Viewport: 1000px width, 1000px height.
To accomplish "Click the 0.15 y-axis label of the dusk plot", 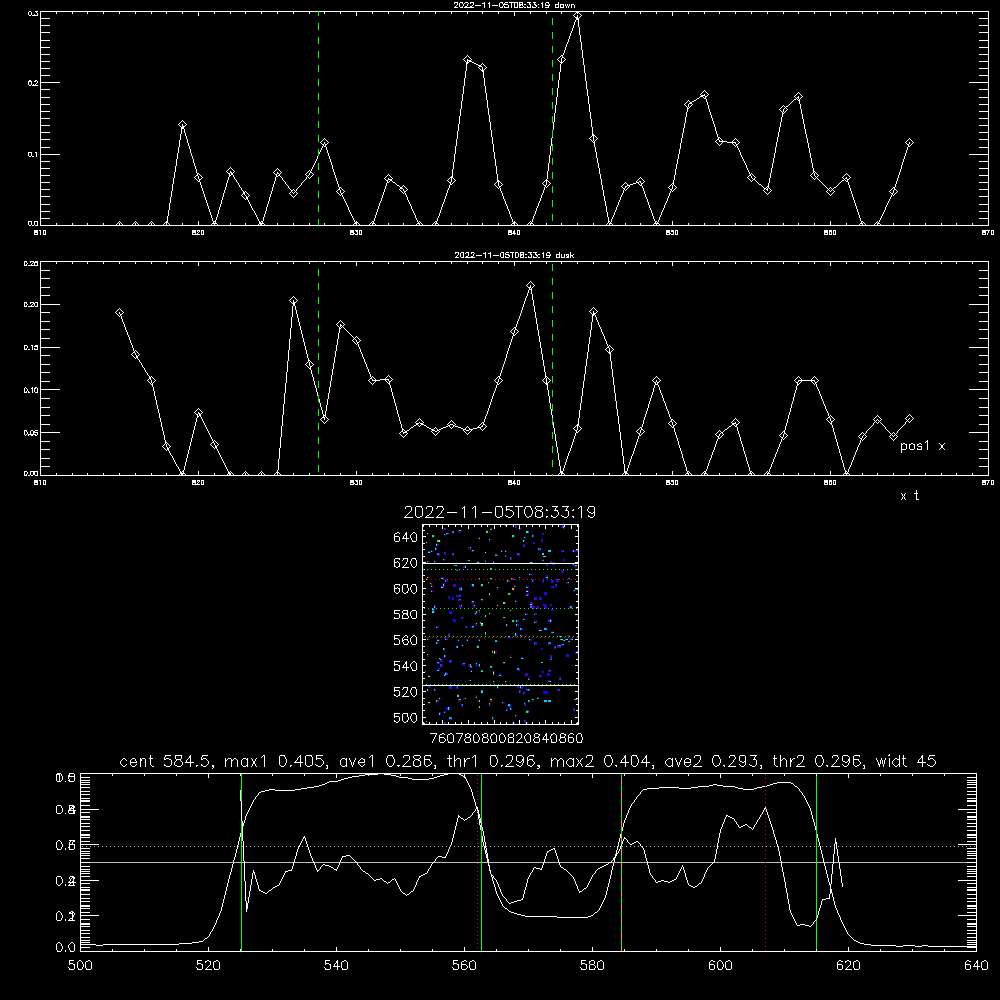I will (x=31, y=348).
